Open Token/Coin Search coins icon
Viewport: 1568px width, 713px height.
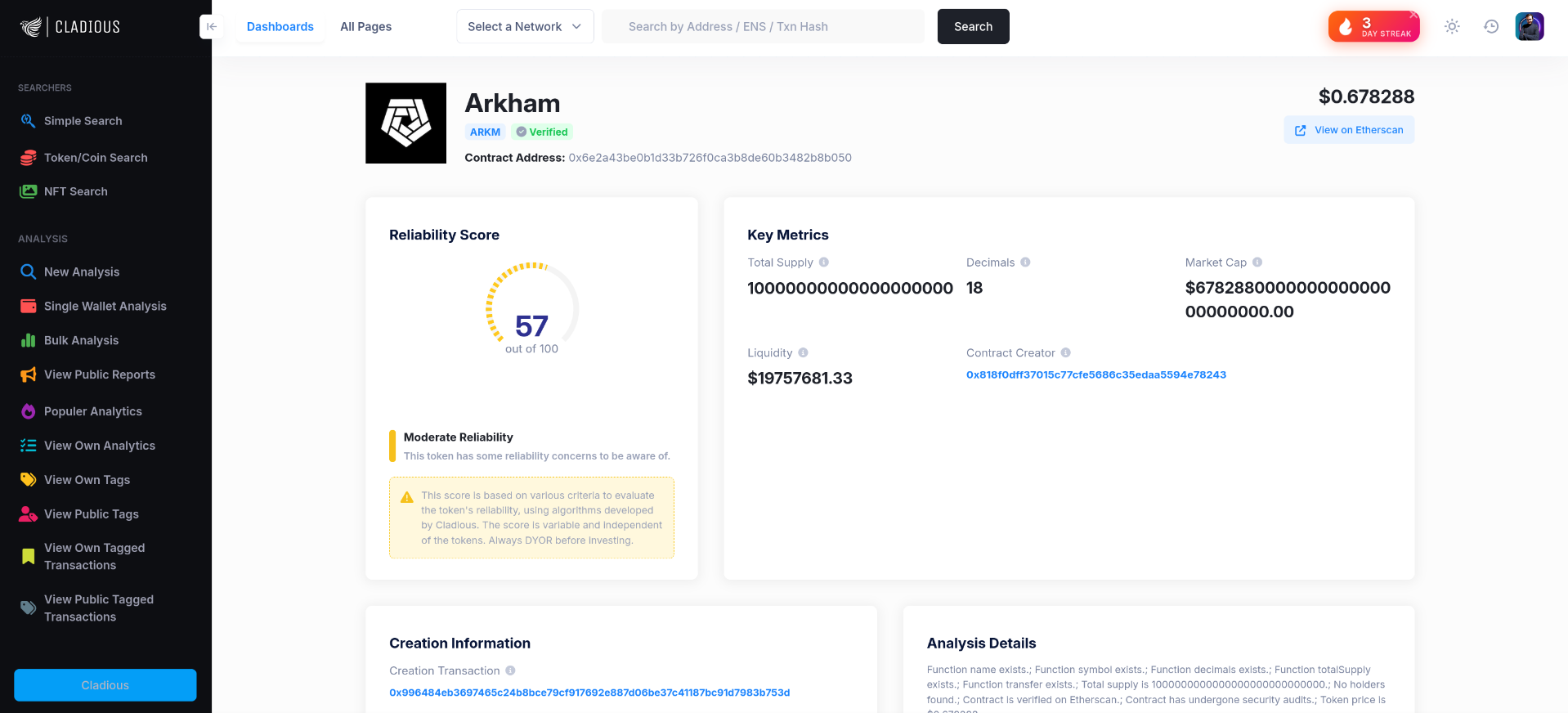tap(28, 158)
